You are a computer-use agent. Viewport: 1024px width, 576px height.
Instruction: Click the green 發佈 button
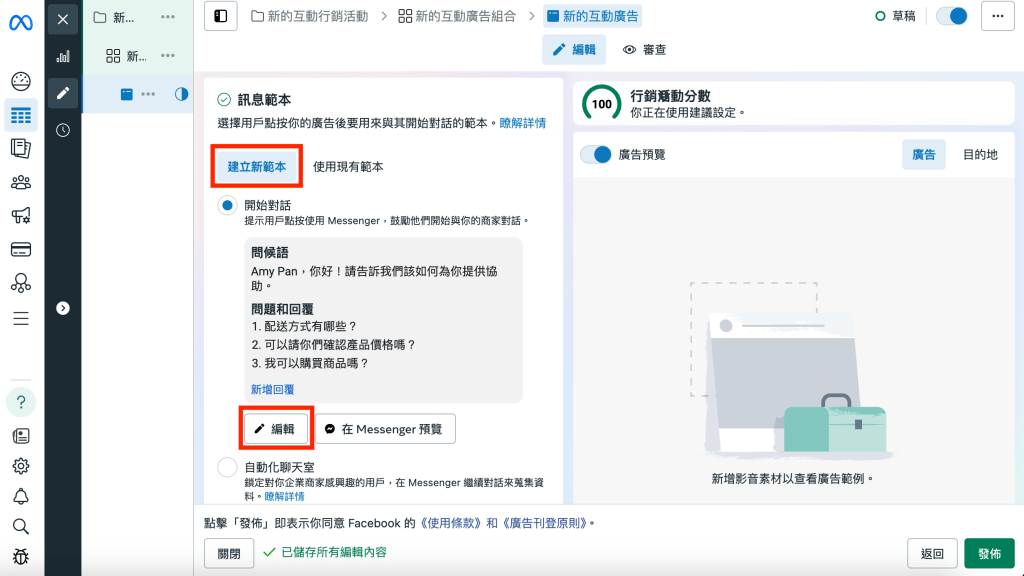(989, 553)
